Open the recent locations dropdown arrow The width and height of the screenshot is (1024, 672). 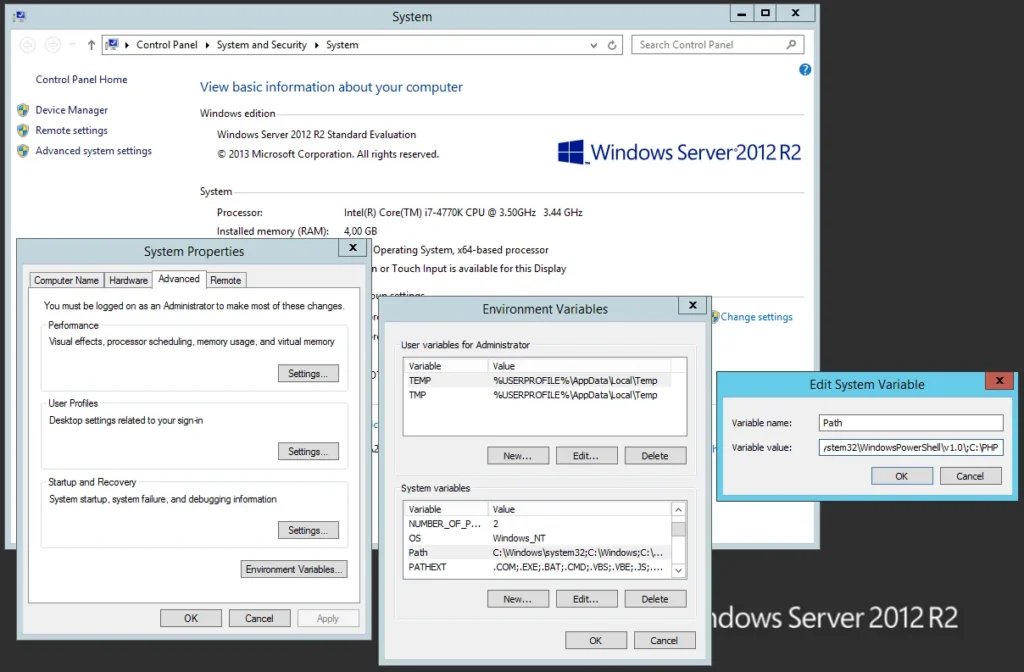(73, 45)
